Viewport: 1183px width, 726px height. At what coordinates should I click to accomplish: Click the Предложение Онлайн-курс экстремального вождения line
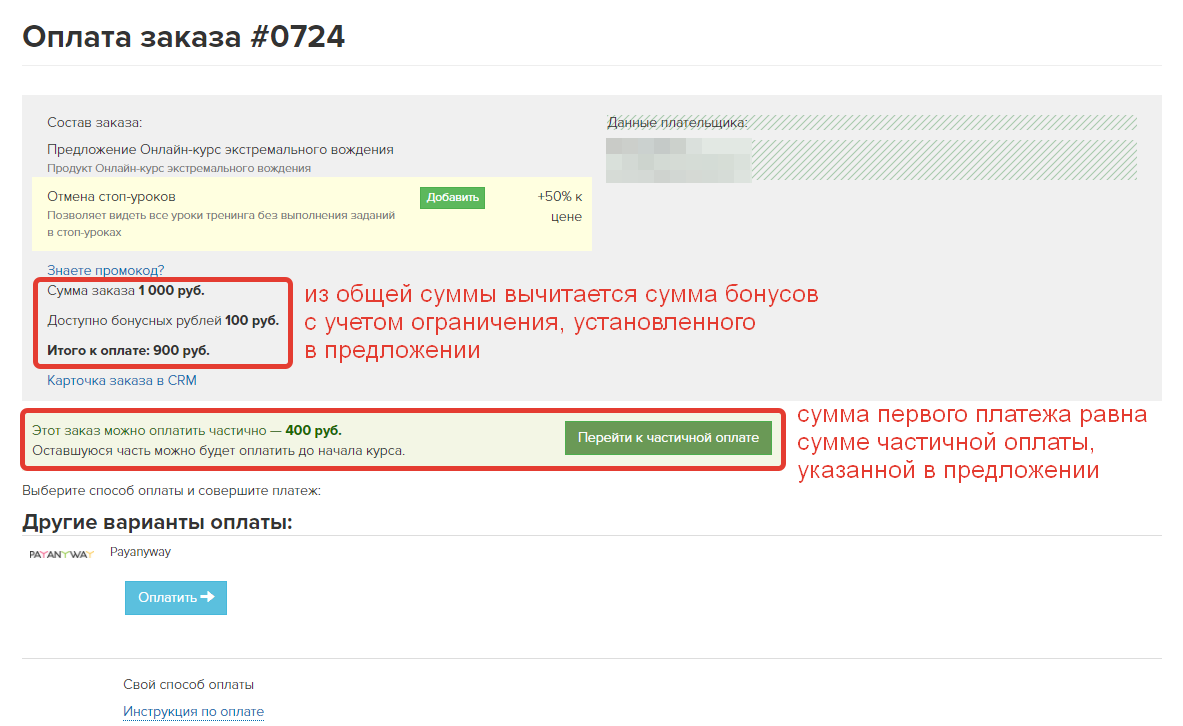click(x=220, y=148)
